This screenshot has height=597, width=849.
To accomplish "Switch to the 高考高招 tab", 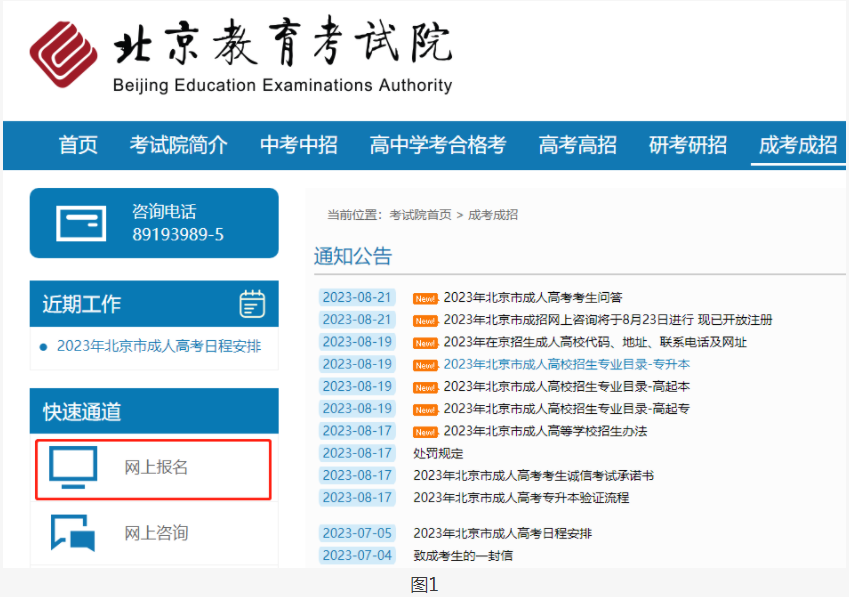I will point(577,145).
